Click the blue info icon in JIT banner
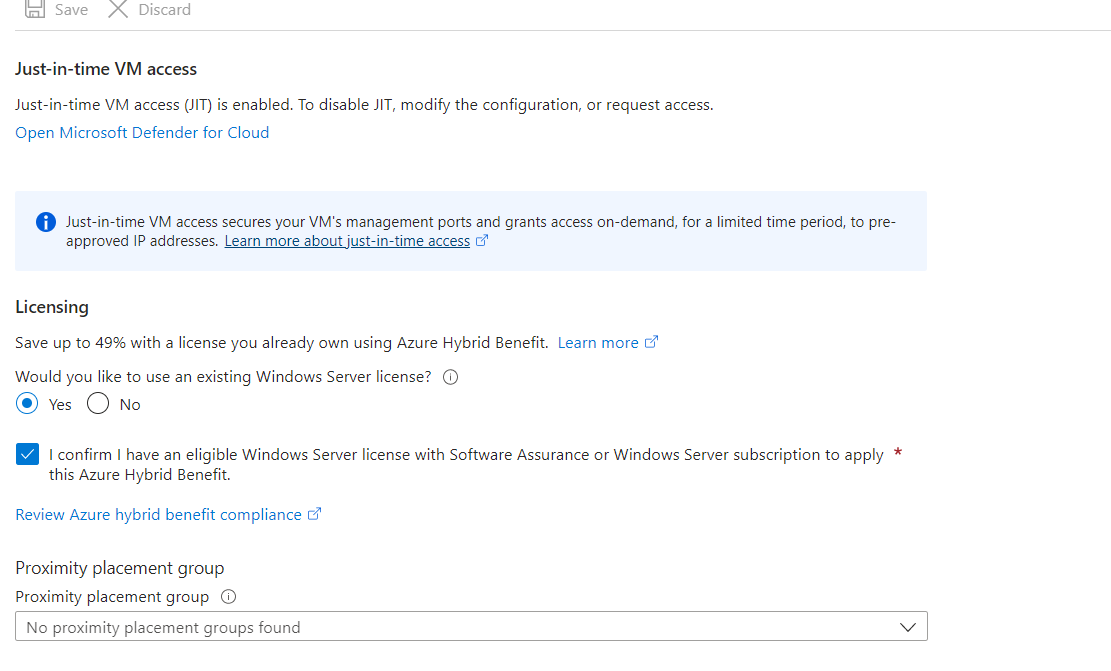Image resolution: width=1111 pixels, height=671 pixels. [46, 222]
